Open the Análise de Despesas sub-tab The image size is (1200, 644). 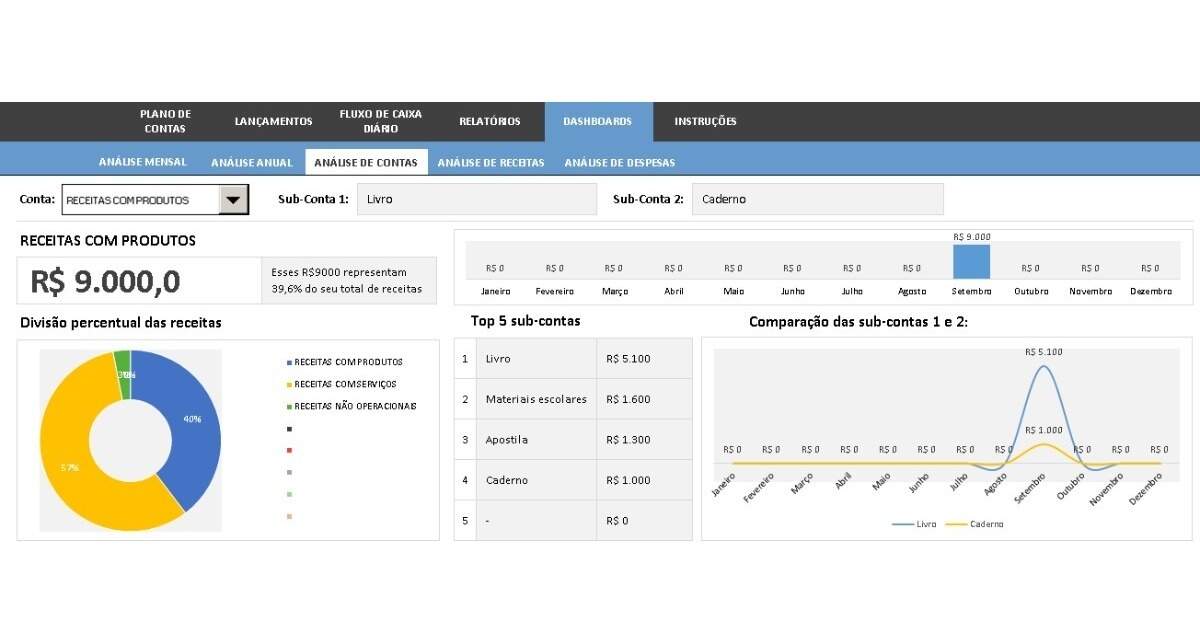619,163
